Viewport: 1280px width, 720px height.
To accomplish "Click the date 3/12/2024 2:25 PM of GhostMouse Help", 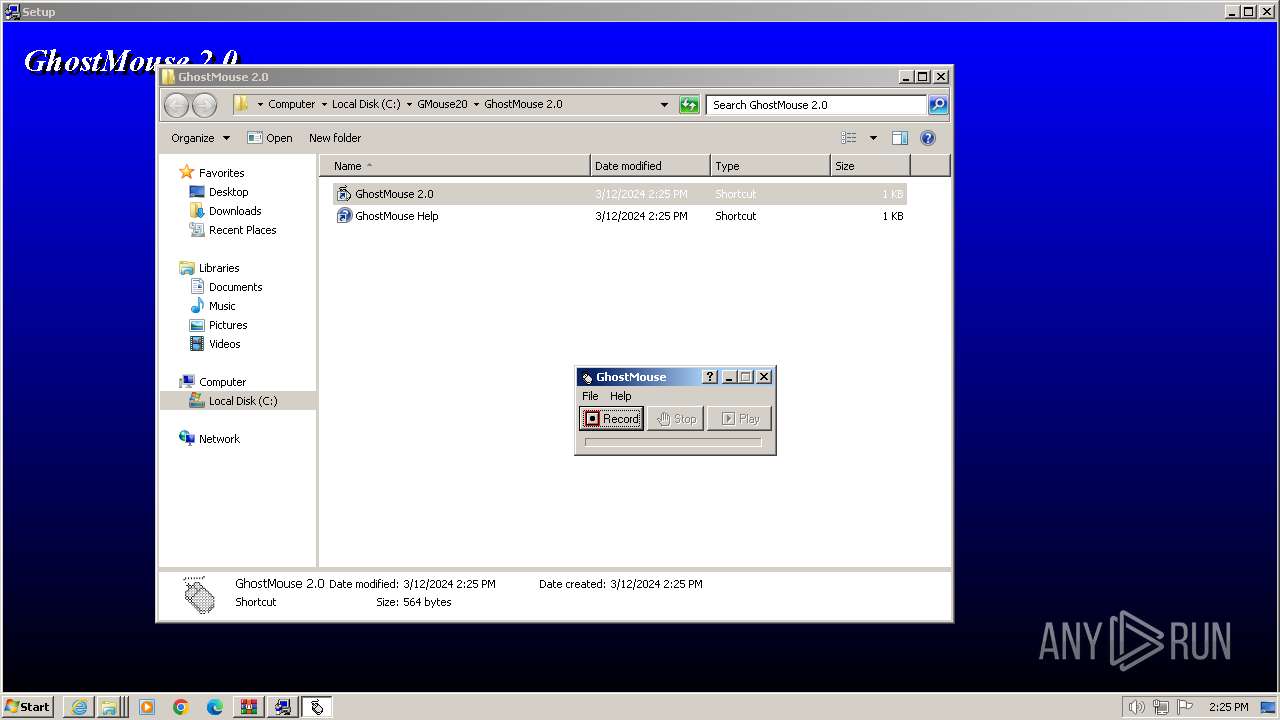I will pos(641,216).
